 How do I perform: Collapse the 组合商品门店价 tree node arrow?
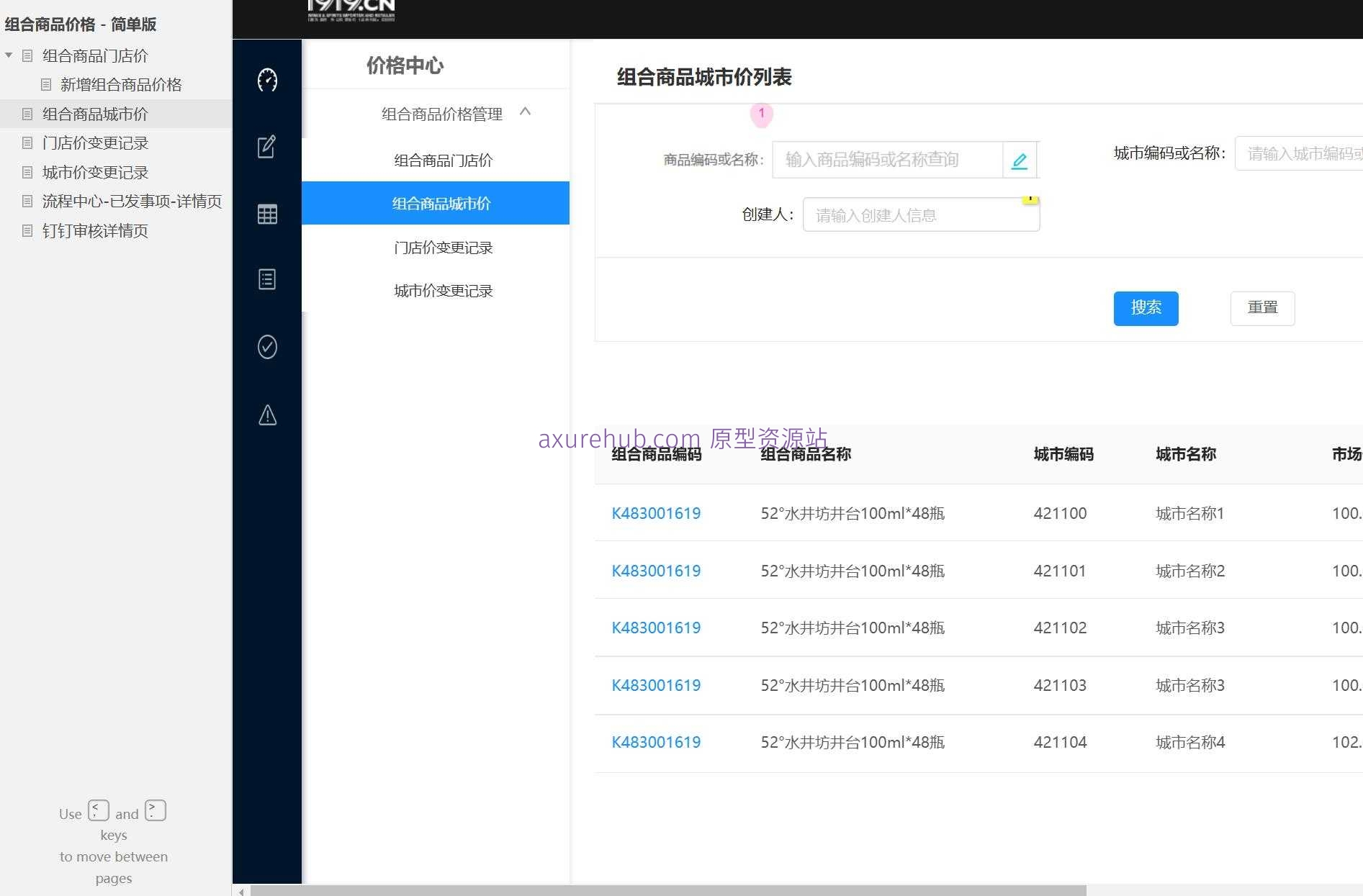(x=9, y=55)
